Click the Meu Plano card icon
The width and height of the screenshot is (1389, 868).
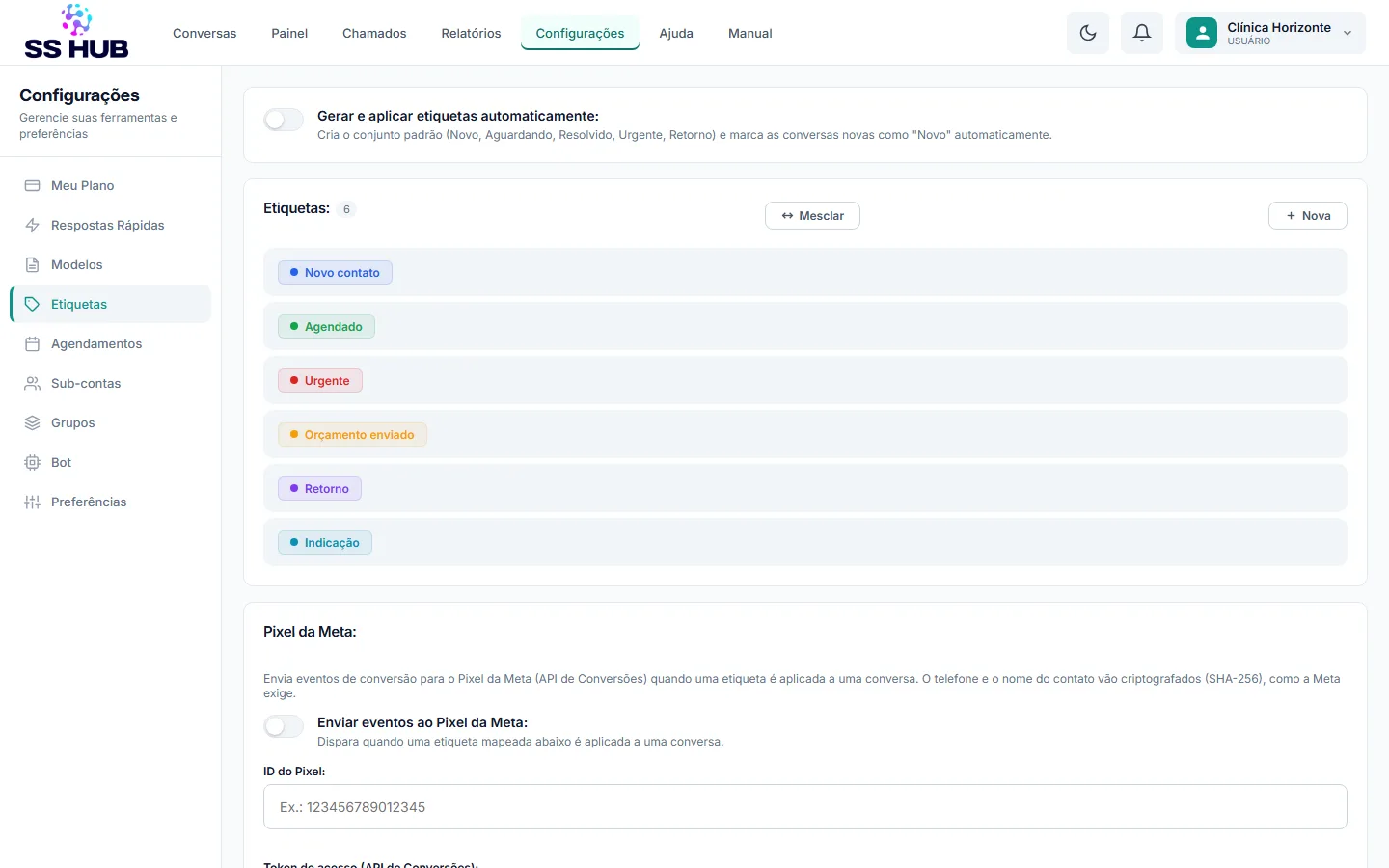click(x=32, y=185)
